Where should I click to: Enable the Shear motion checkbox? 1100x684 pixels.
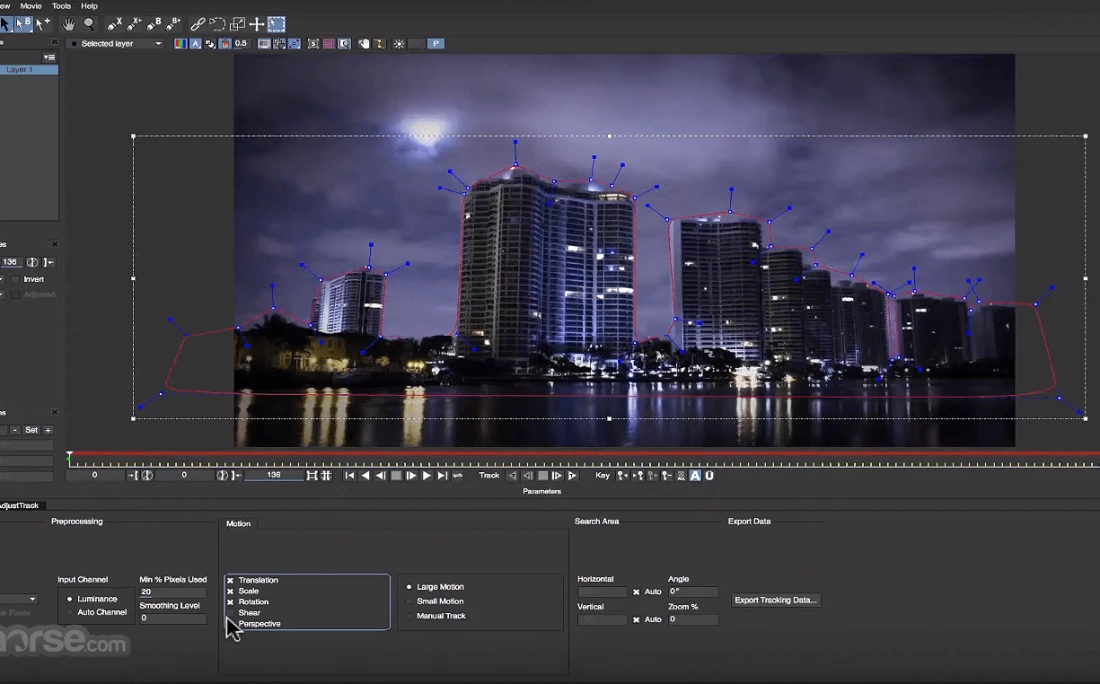pos(230,613)
